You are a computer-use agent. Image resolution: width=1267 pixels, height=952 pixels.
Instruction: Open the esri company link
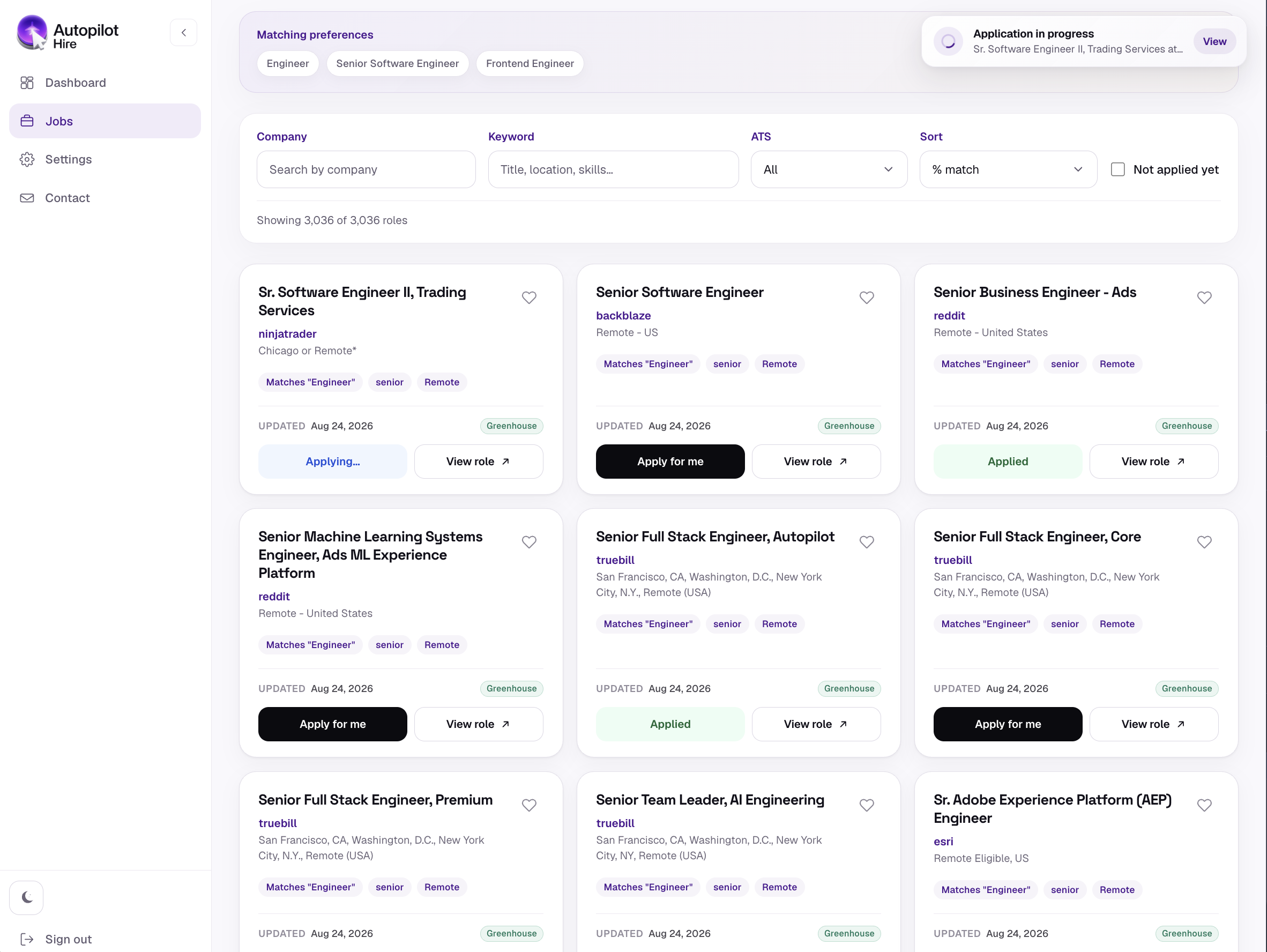943,841
